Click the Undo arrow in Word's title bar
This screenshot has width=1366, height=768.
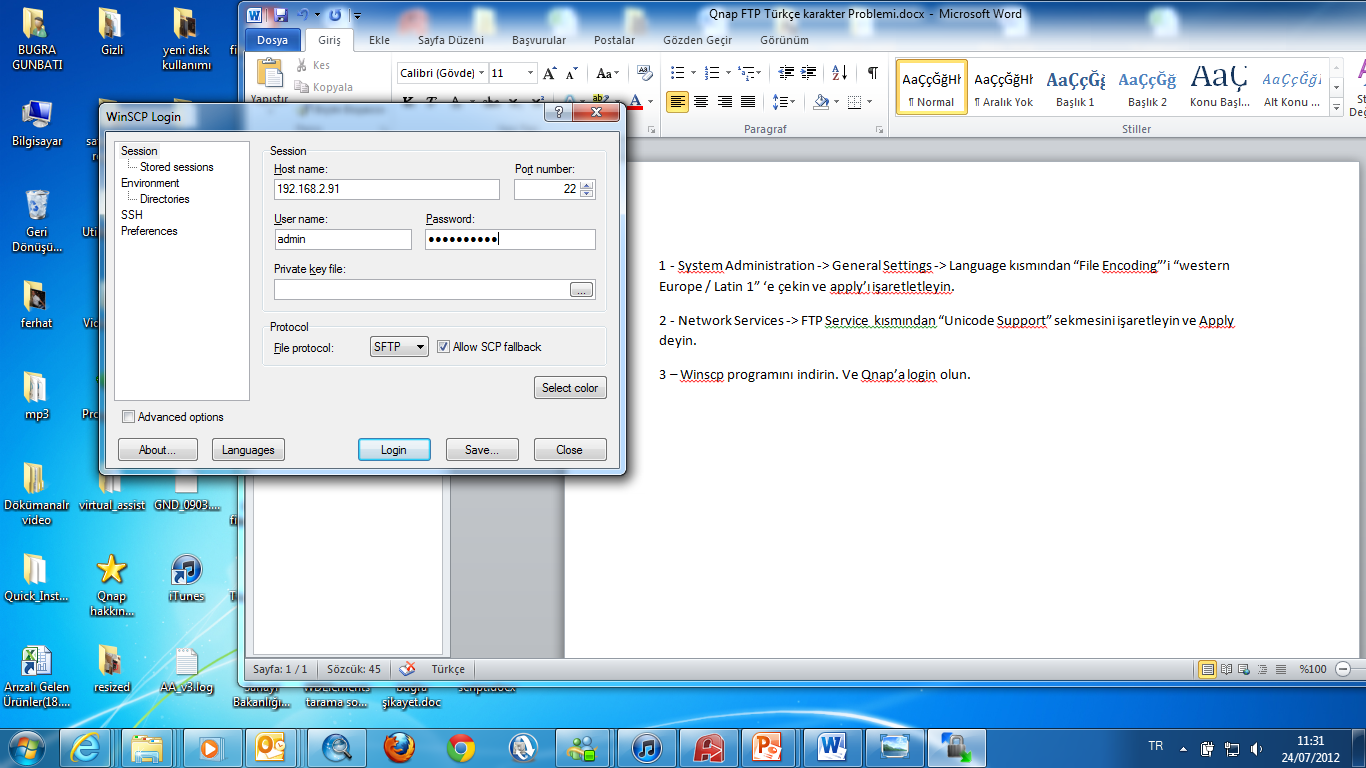[x=303, y=15]
